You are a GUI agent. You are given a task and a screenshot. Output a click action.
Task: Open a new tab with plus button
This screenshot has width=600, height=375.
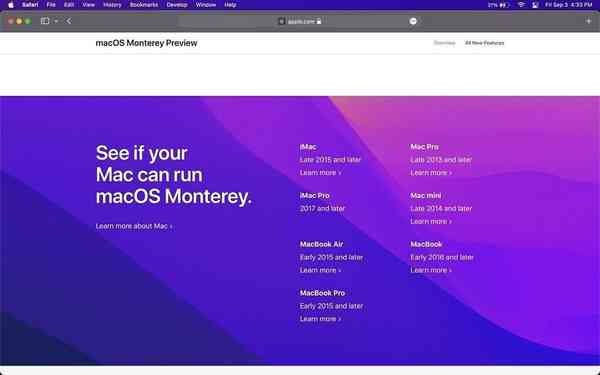point(589,21)
